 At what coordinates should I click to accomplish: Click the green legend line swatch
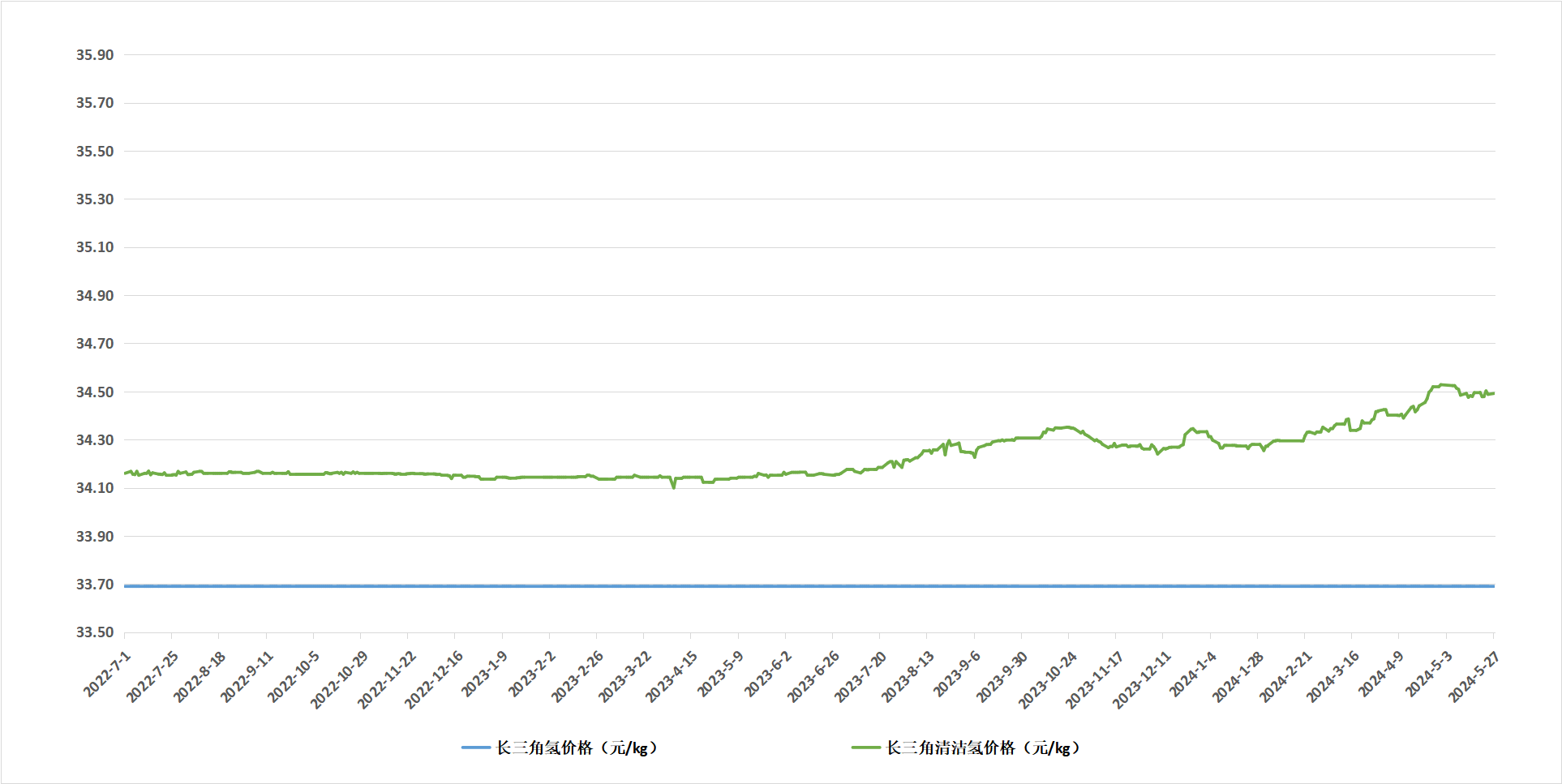tap(865, 748)
